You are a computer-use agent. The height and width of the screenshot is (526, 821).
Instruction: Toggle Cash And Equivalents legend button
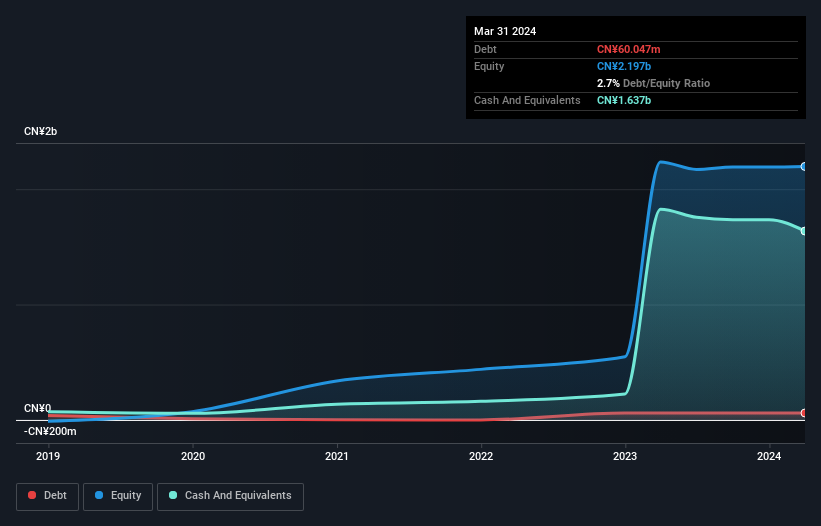(x=230, y=496)
